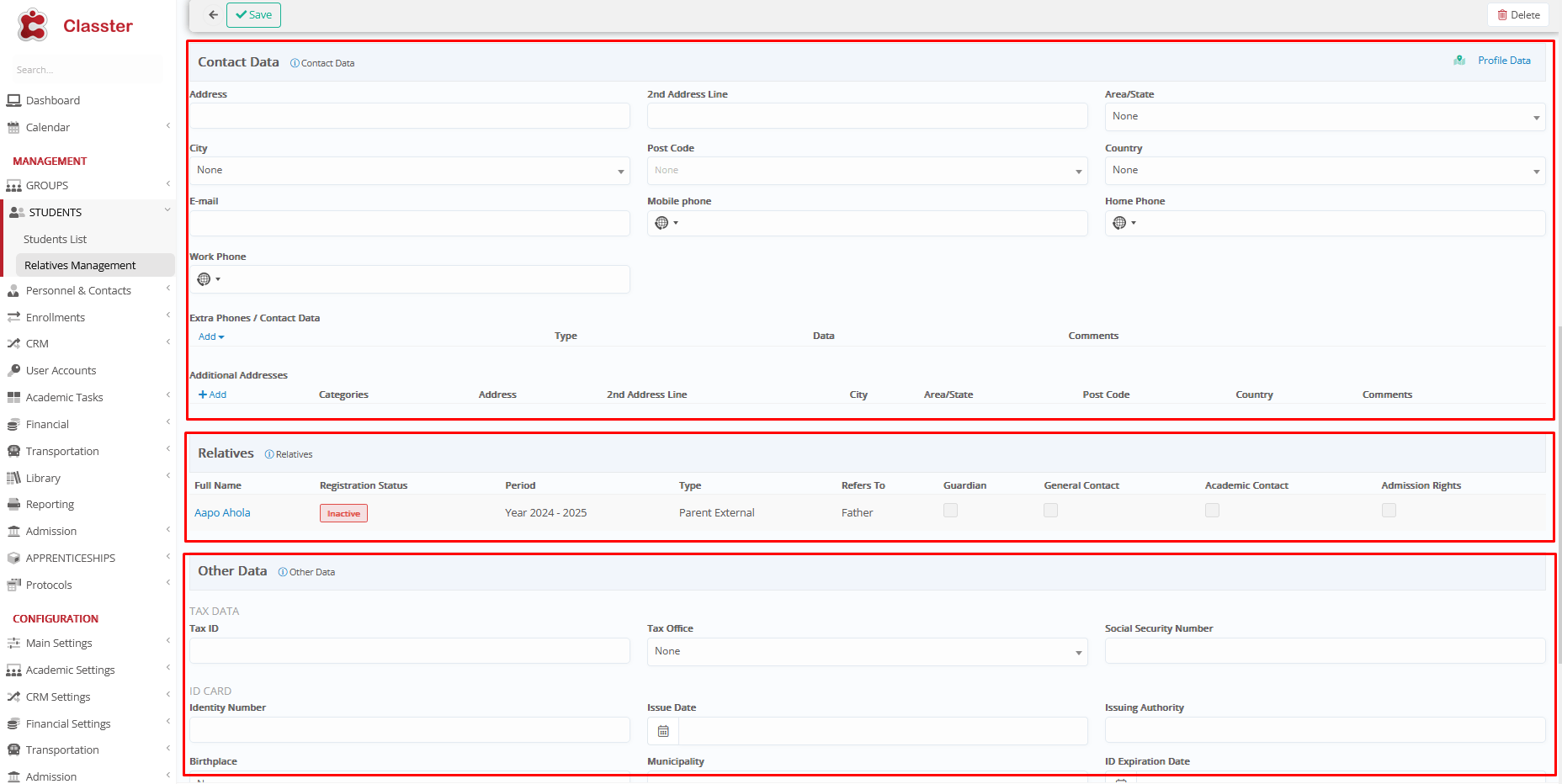Screen dimensions: 1562x784
Task: Expand the Country dropdown
Action: click(x=1324, y=171)
